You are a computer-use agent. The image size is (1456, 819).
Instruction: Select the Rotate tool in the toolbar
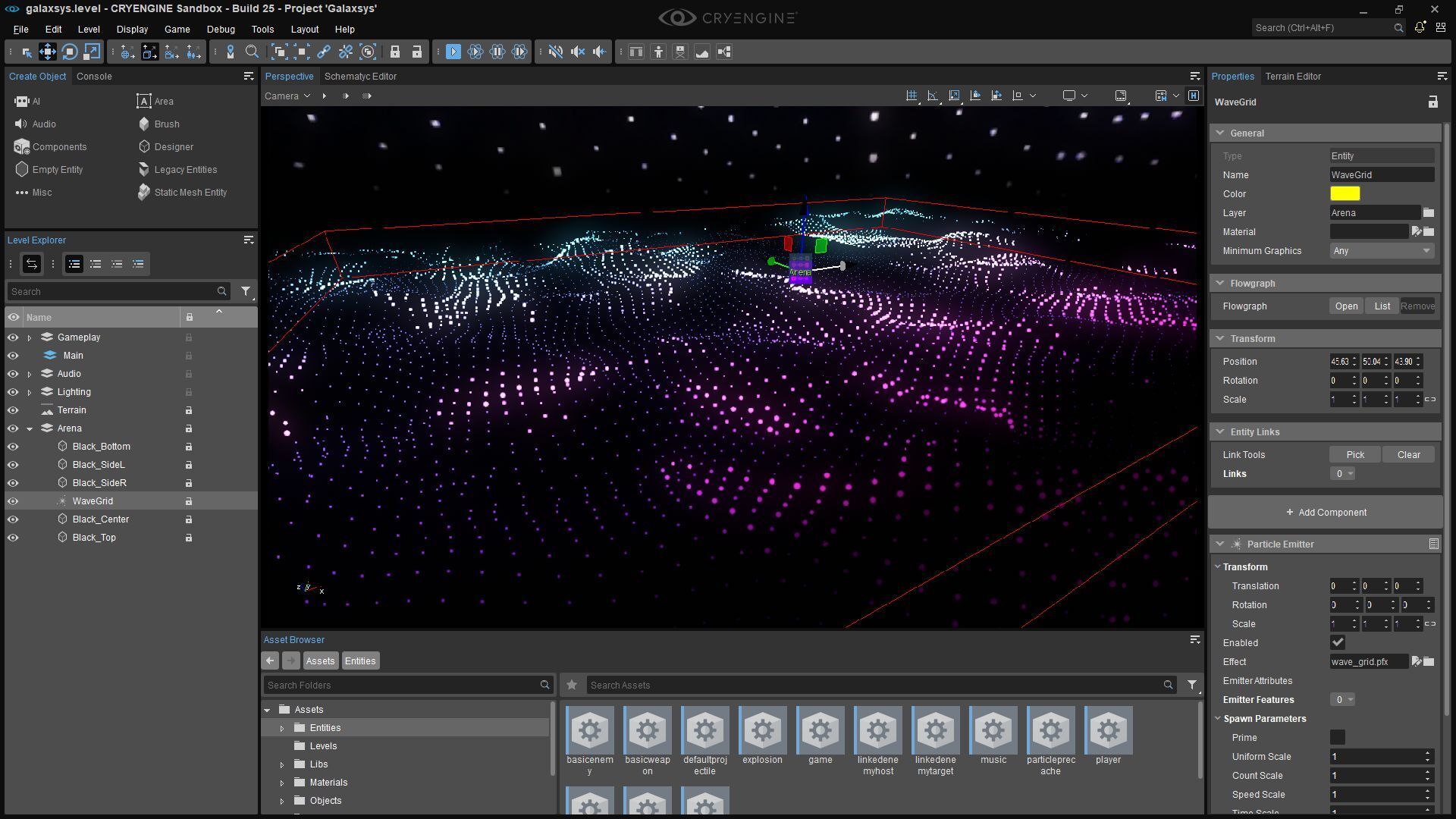pos(69,52)
